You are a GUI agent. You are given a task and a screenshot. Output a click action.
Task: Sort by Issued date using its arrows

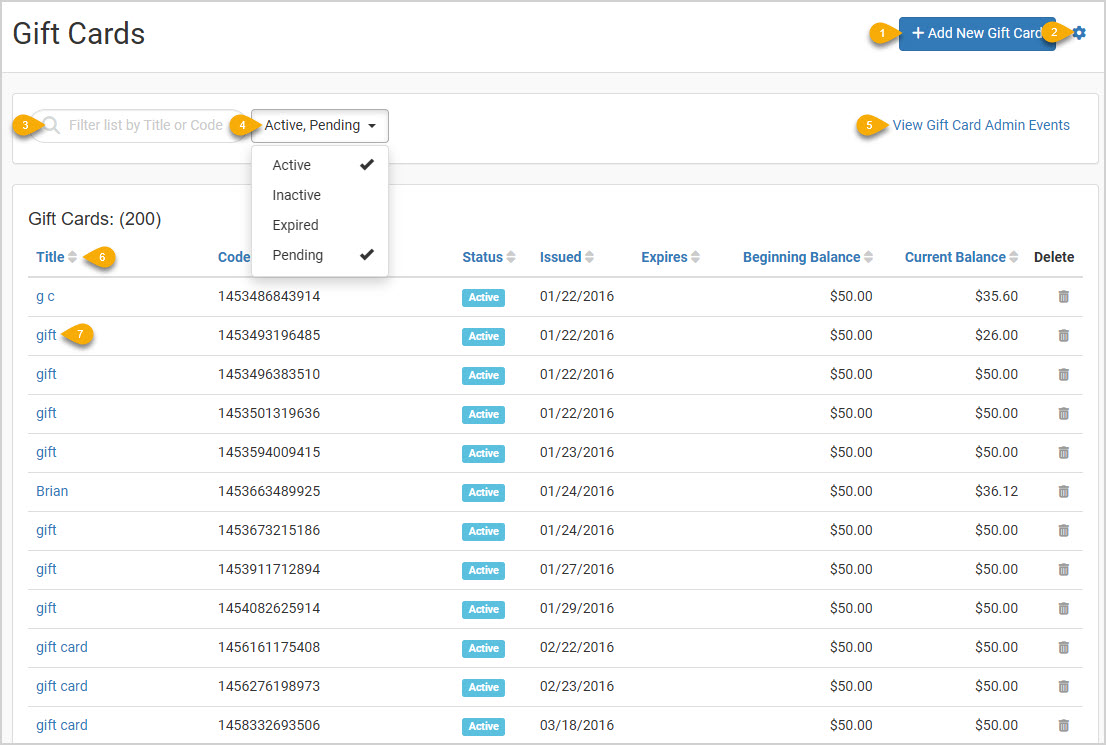point(589,257)
